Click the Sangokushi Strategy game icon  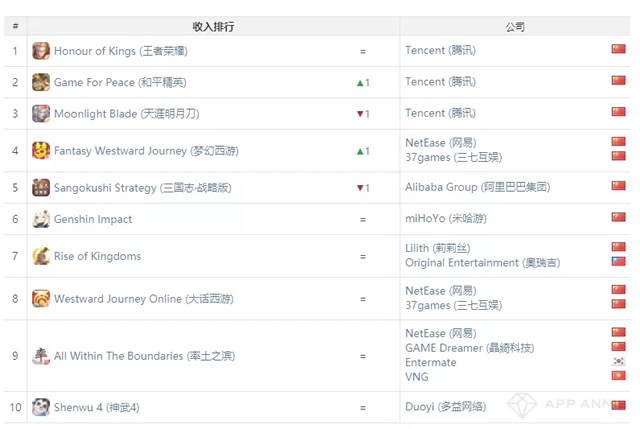(41, 187)
